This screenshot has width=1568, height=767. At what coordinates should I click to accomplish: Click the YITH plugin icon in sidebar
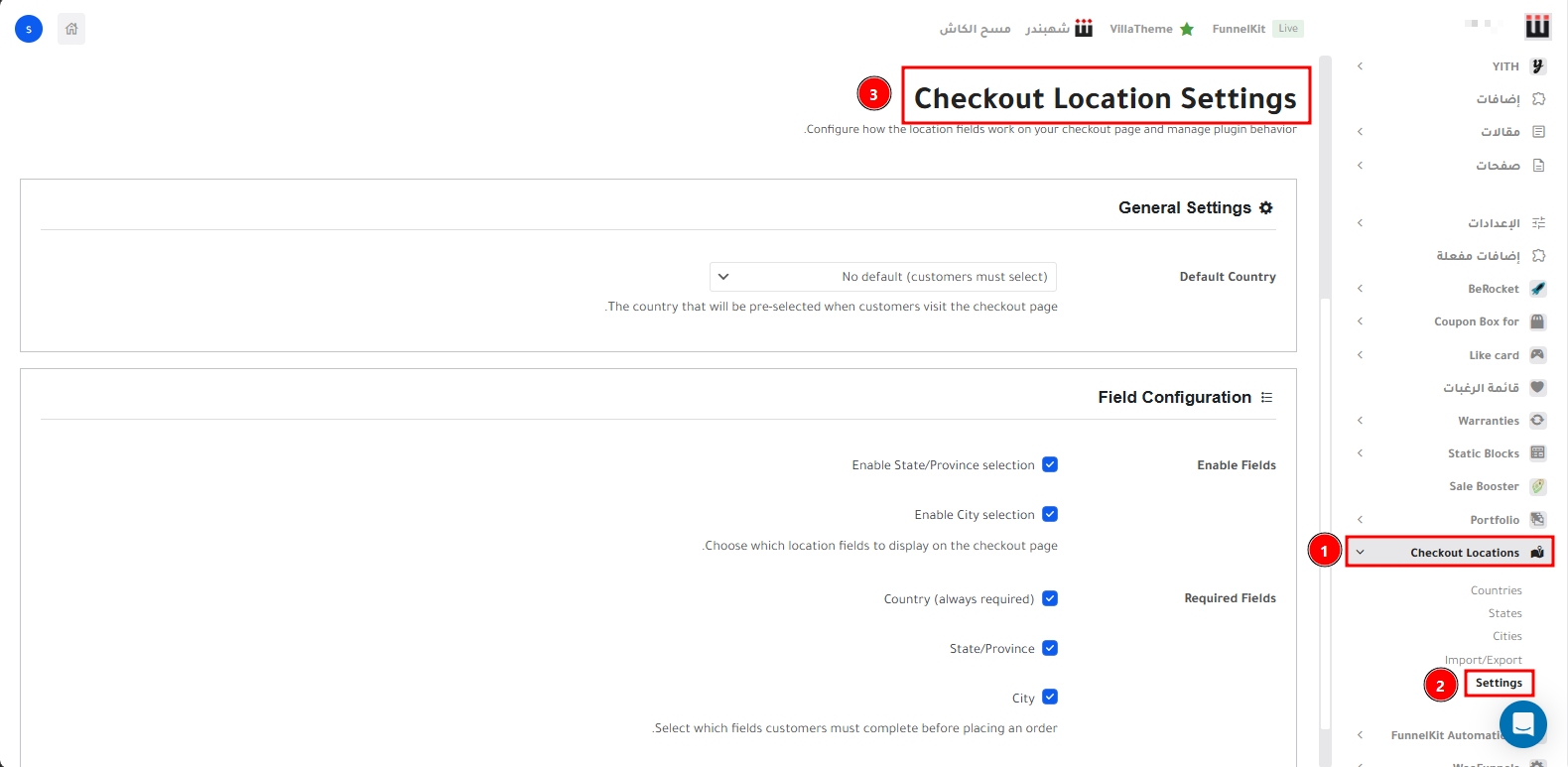click(x=1537, y=66)
